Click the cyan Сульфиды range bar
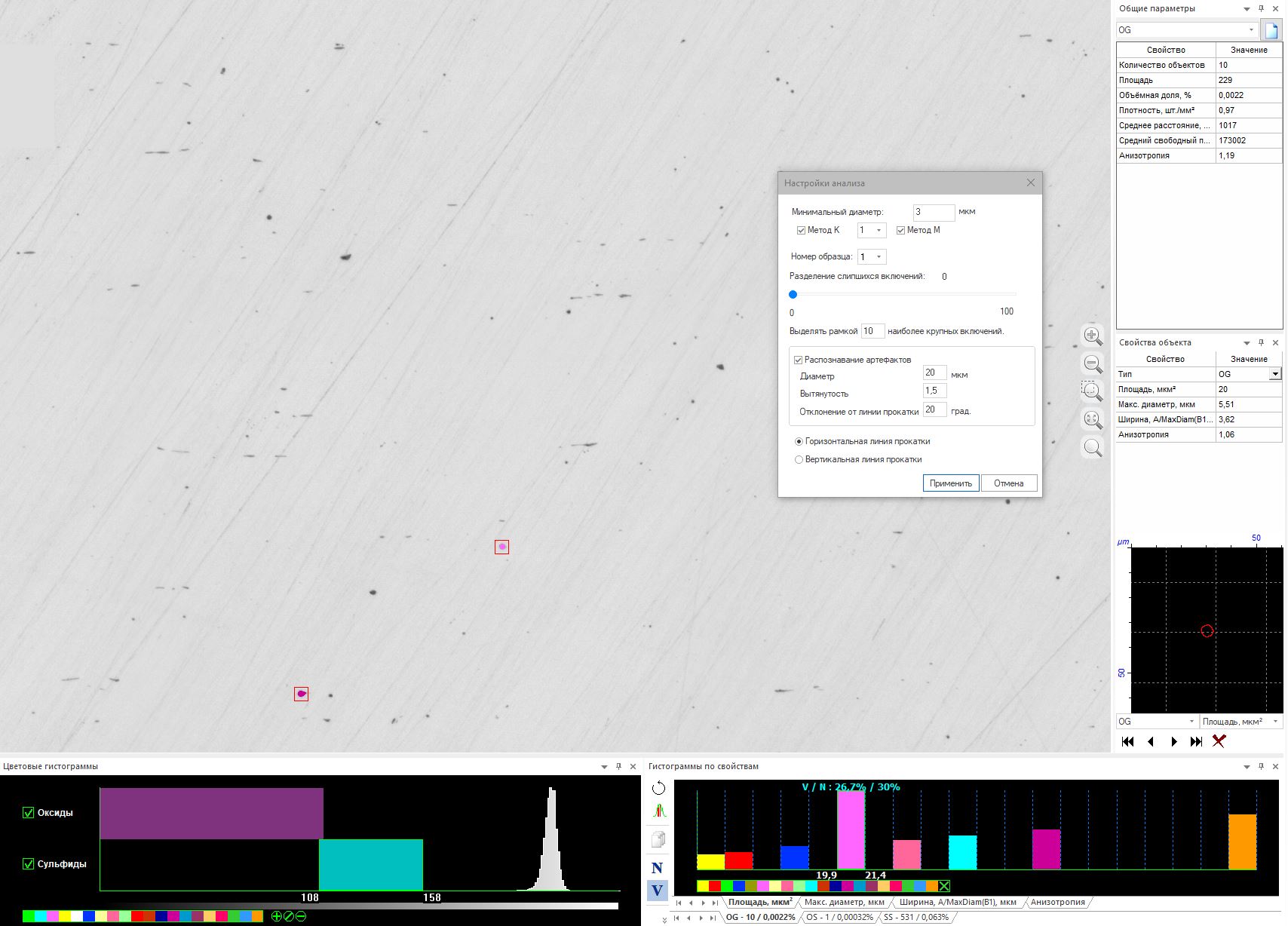Viewport: 1288px width, 926px height. pyautogui.click(x=371, y=865)
